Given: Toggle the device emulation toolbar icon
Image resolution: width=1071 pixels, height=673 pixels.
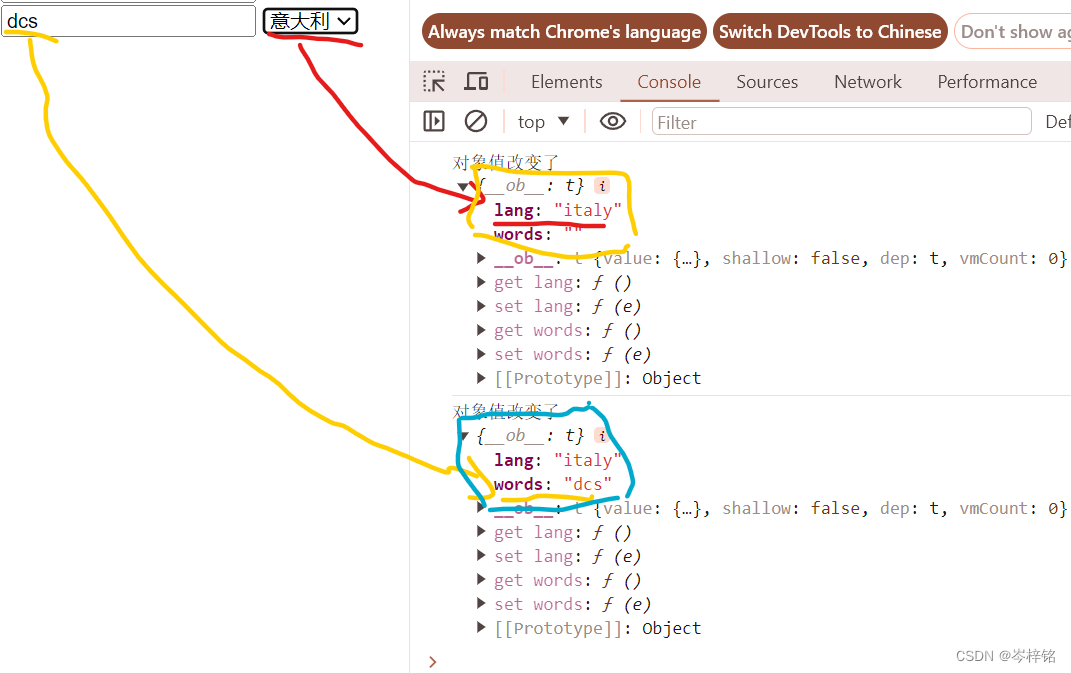Looking at the screenshot, I should (476, 81).
